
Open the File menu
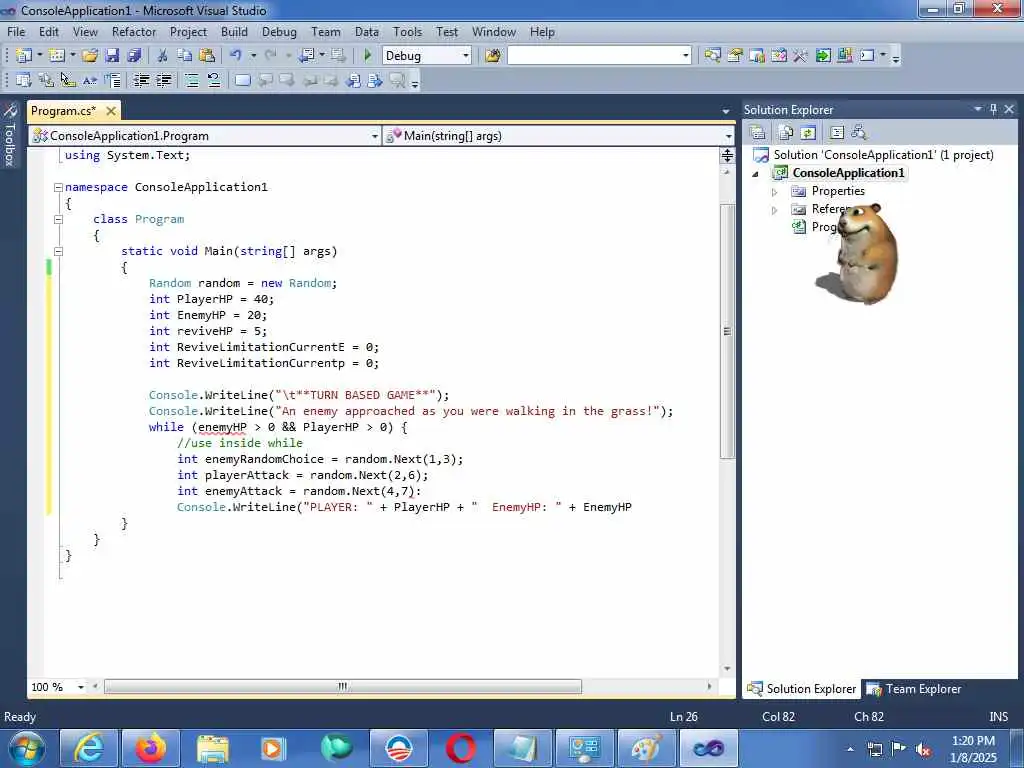[16, 31]
